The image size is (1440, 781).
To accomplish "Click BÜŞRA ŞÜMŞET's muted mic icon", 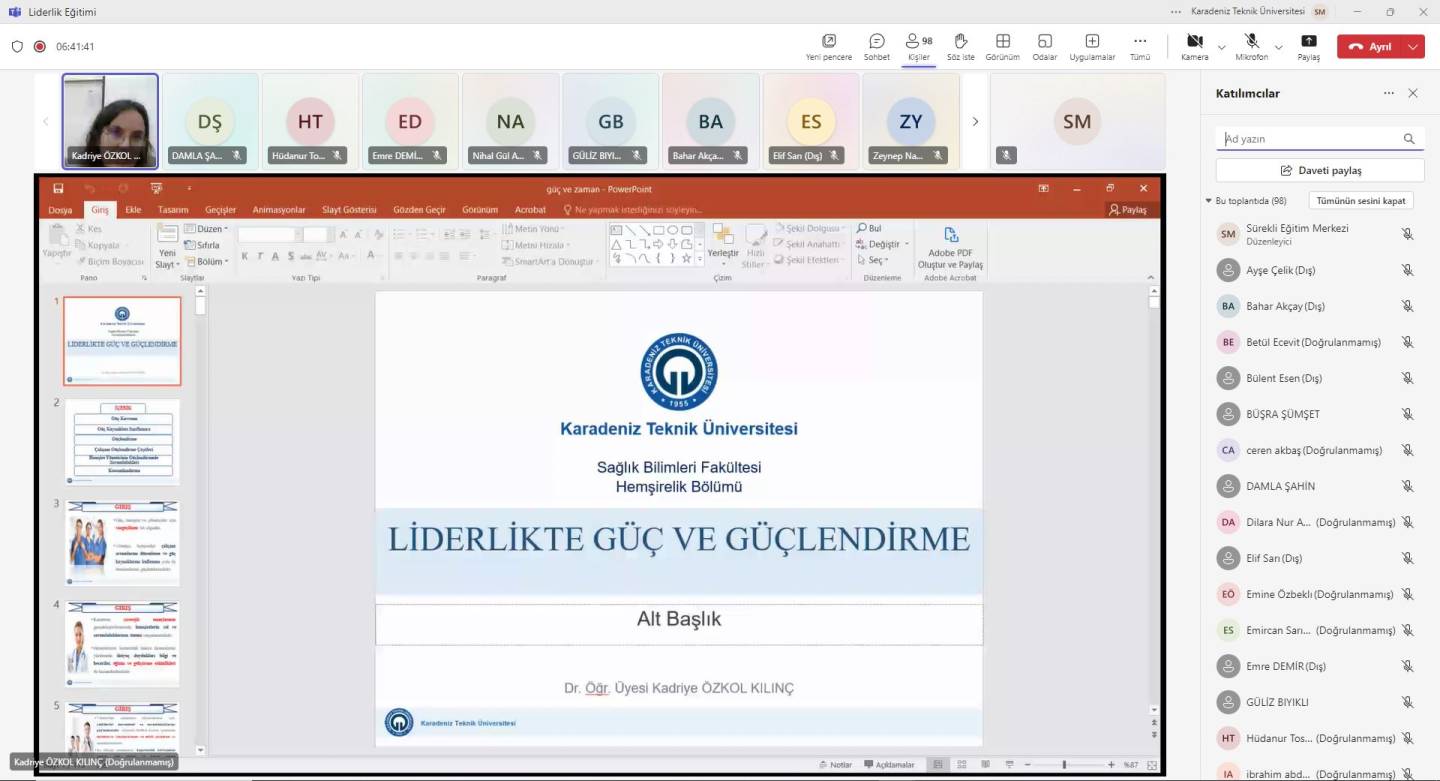I will 1407,414.
